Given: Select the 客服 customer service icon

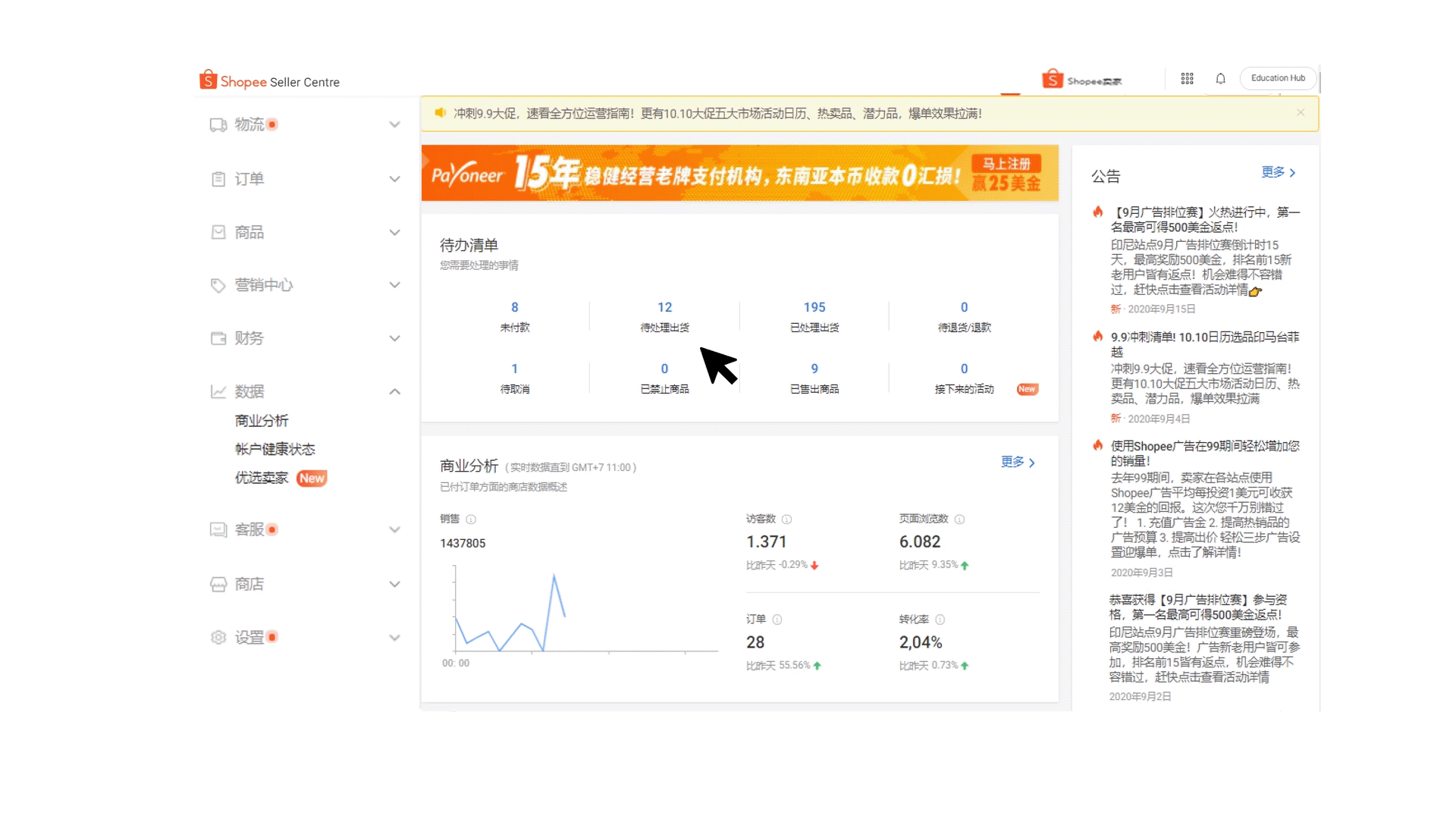Looking at the screenshot, I should pos(218,529).
